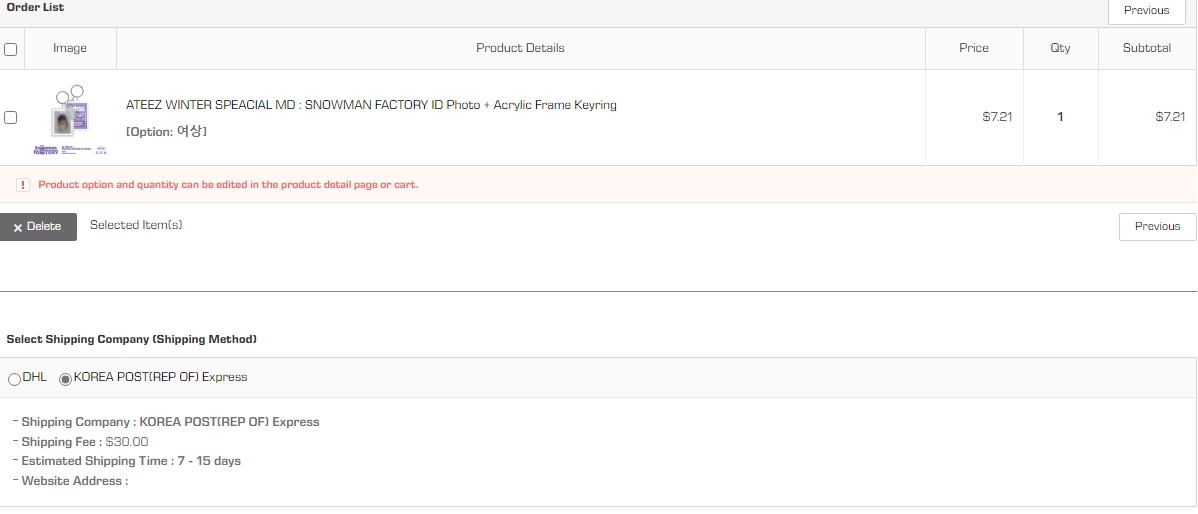Screen dimensions: 1198x514
Task: Click the red exclamation warning icon
Action: coord(23,185)
